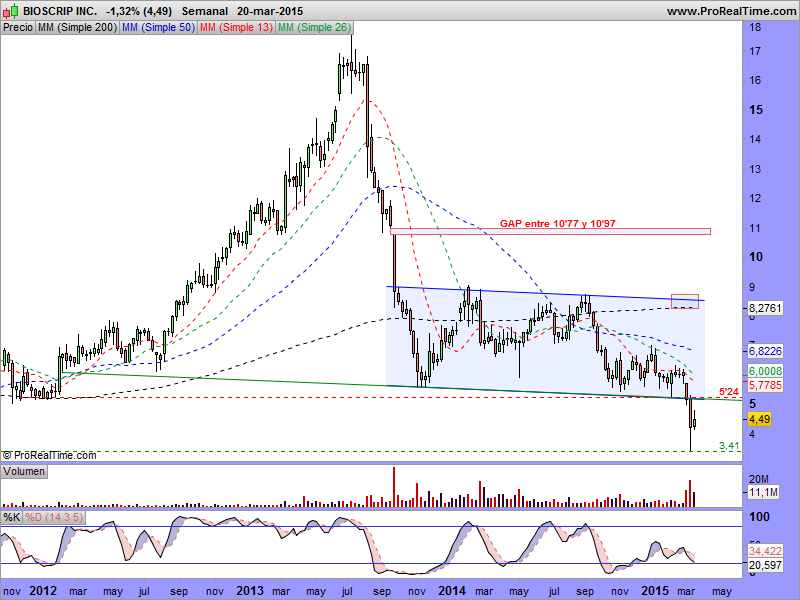Click the 100 stochastic axis label
800x600 pixels.
coord(760,517)
